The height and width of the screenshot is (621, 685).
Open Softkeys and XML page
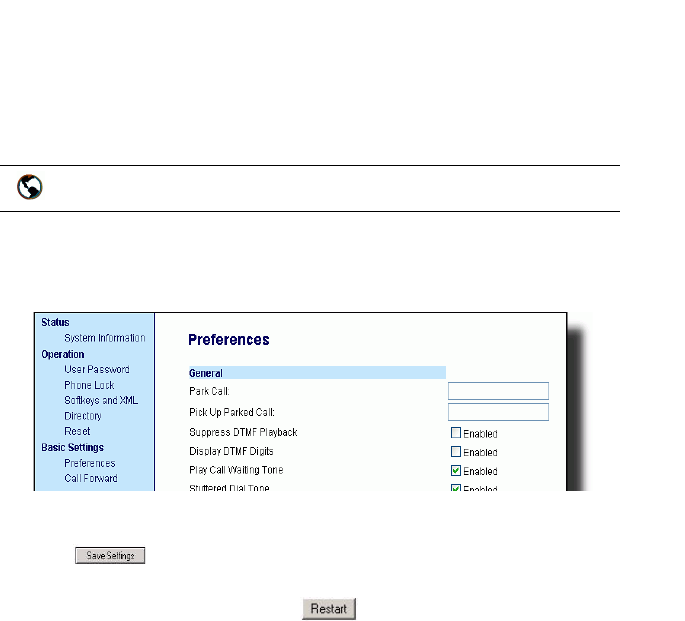[x=101, y=400]
